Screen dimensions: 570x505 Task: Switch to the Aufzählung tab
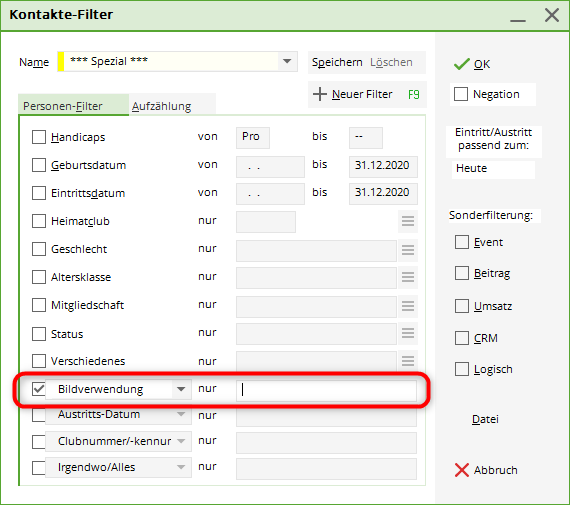coord(161,106)
